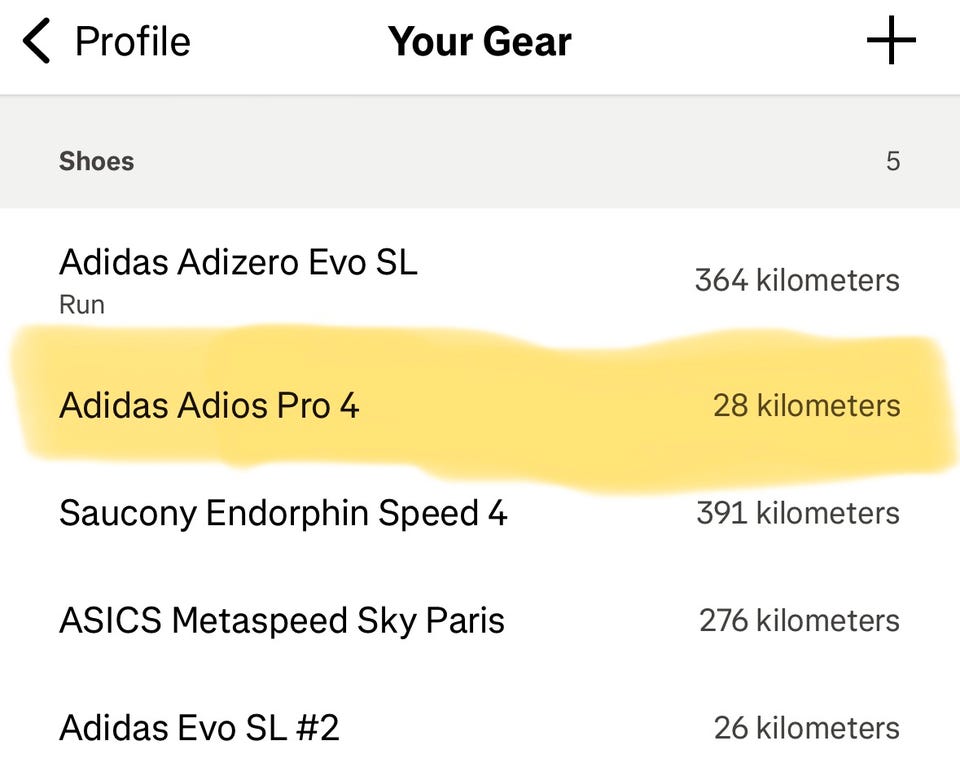
Task: Tap the 391 kilometers distance
Action: 798,513
